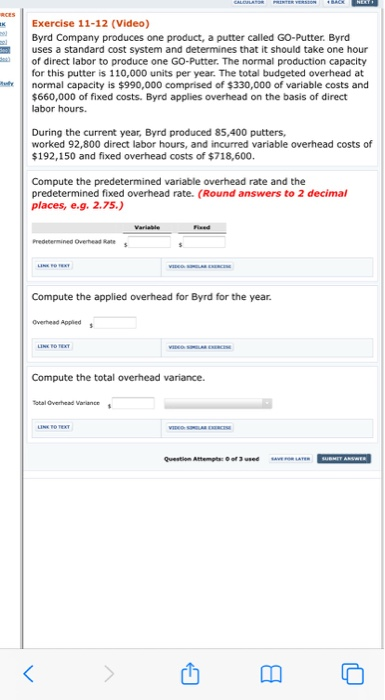Focus the Variable overhead rate field
385x700 pixels.
tap(150, 242)
